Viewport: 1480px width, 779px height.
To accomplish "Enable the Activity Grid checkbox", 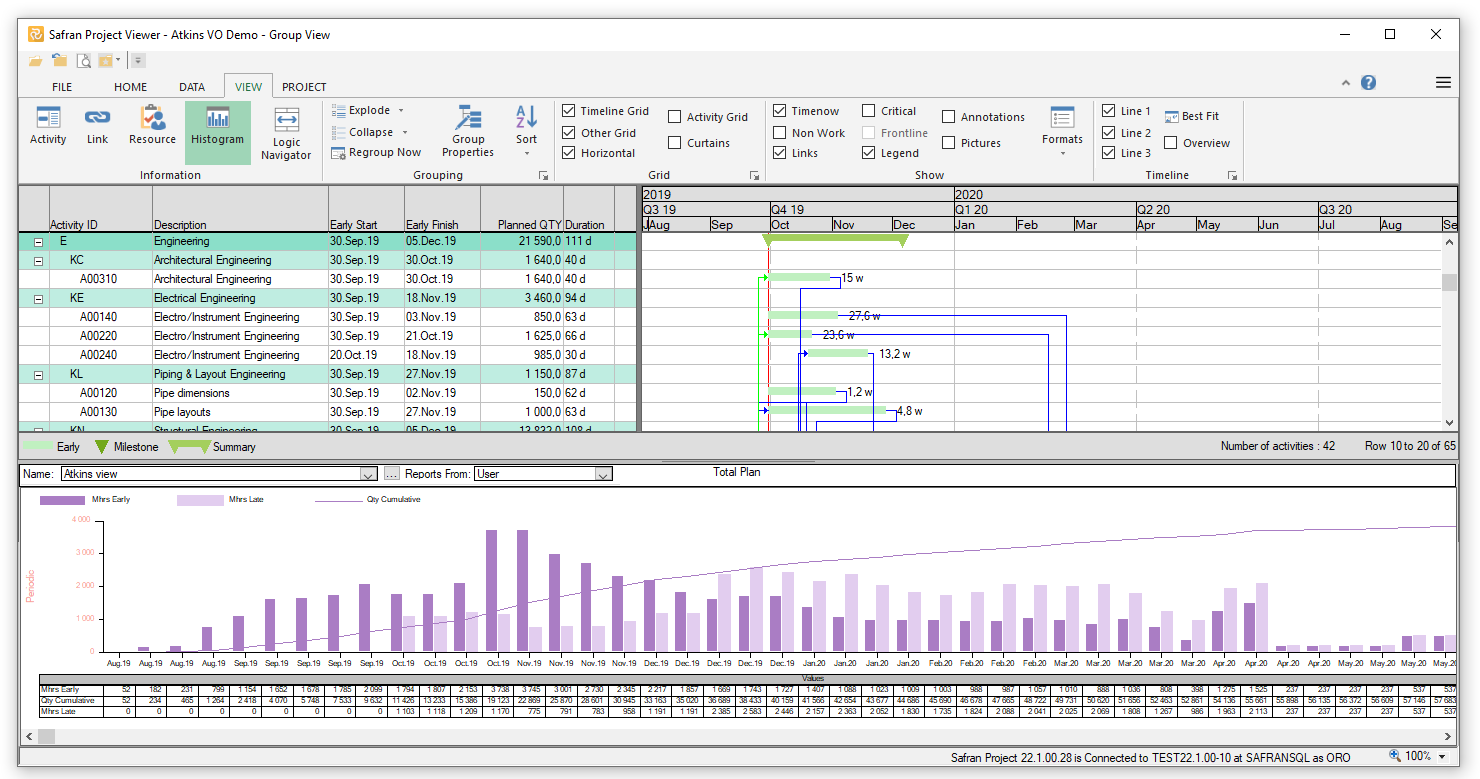I will coord(675,117).
